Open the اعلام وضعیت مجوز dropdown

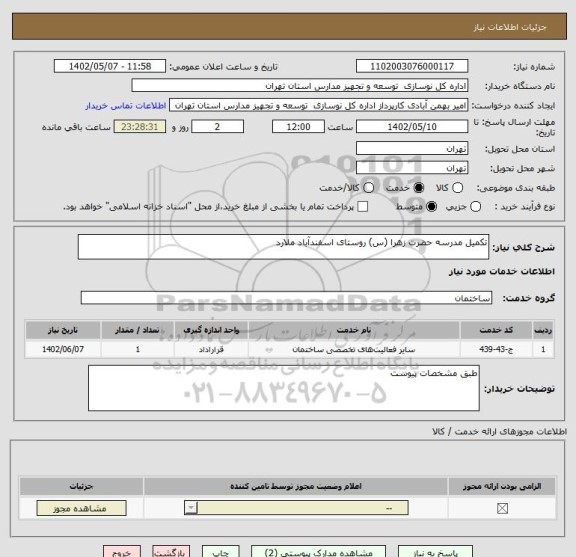pos(296,508)
